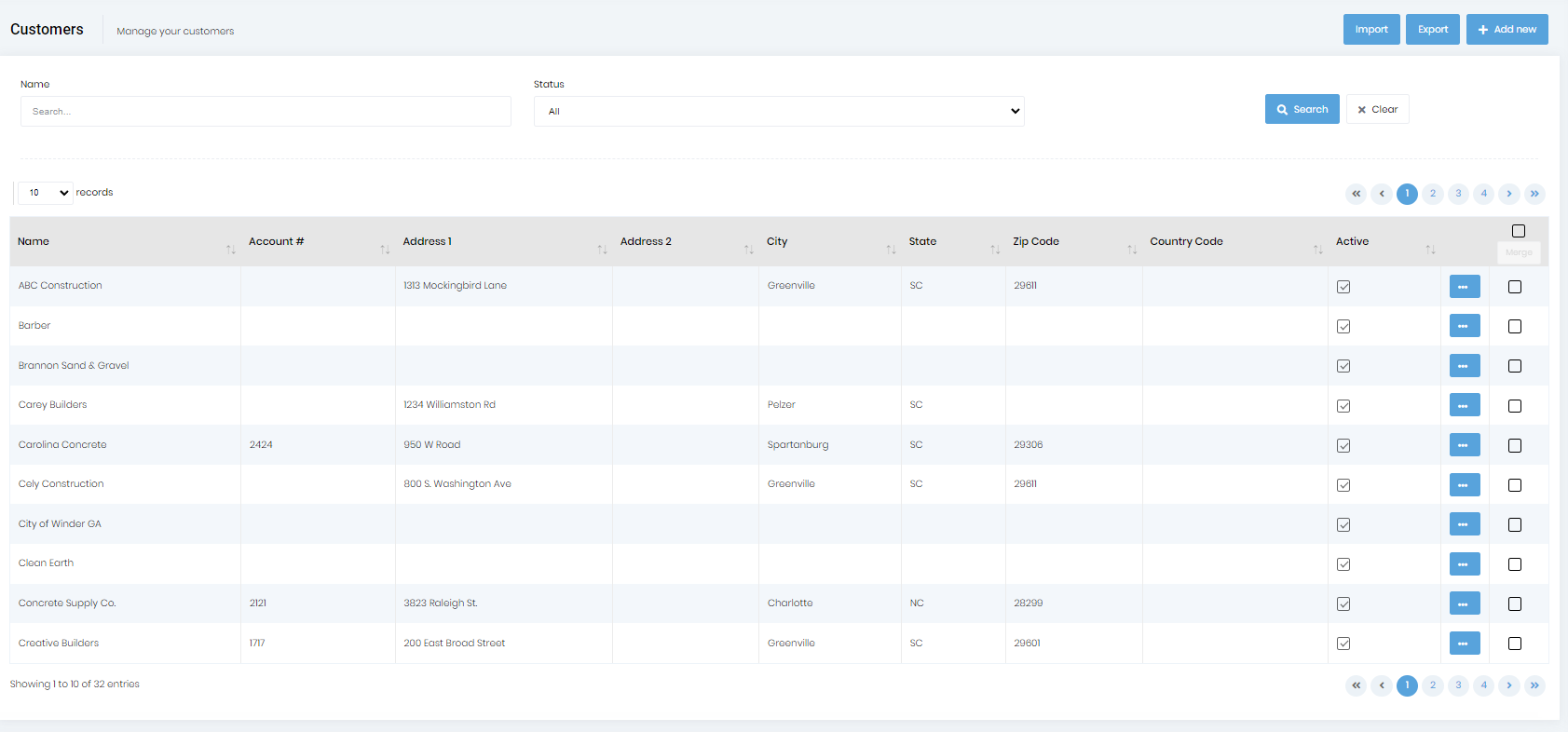Select ABC Construction row for merging

[x=1515, y=287]
